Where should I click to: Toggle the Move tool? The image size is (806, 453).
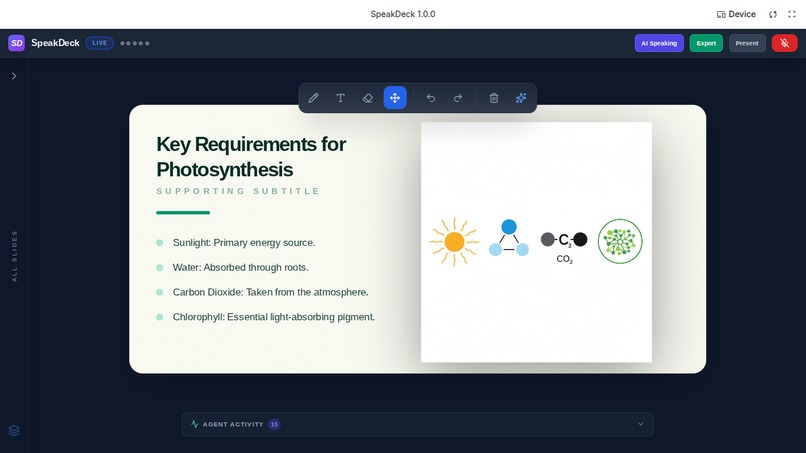pos(395,98)
